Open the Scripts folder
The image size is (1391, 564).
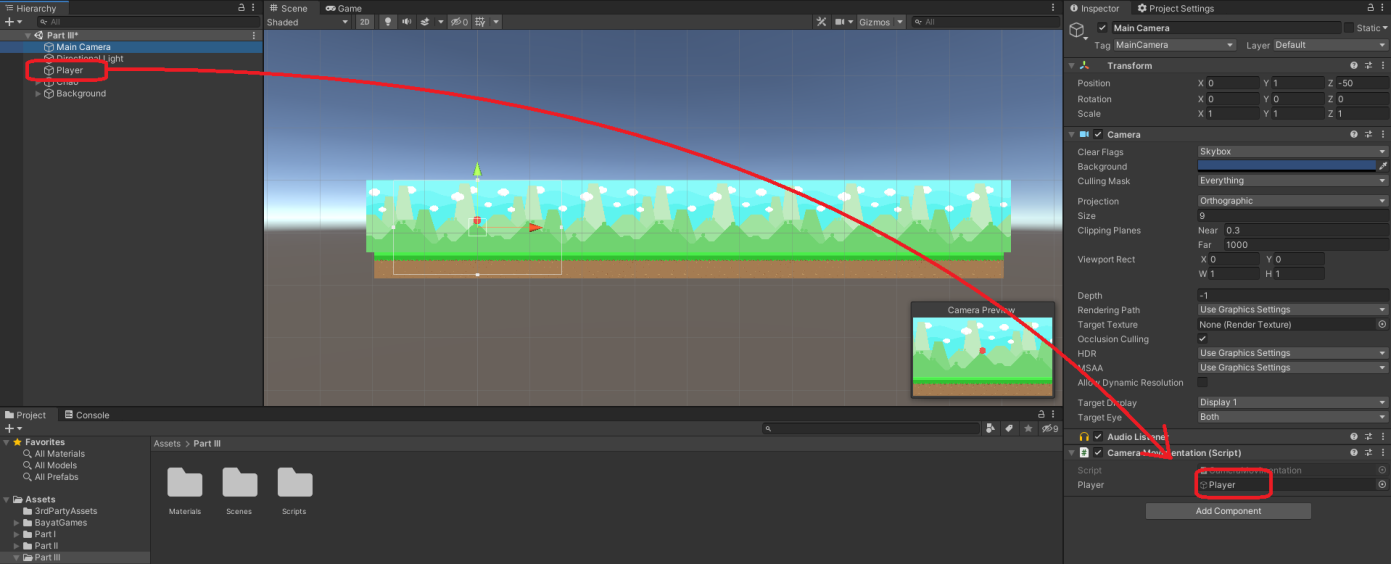294,490
